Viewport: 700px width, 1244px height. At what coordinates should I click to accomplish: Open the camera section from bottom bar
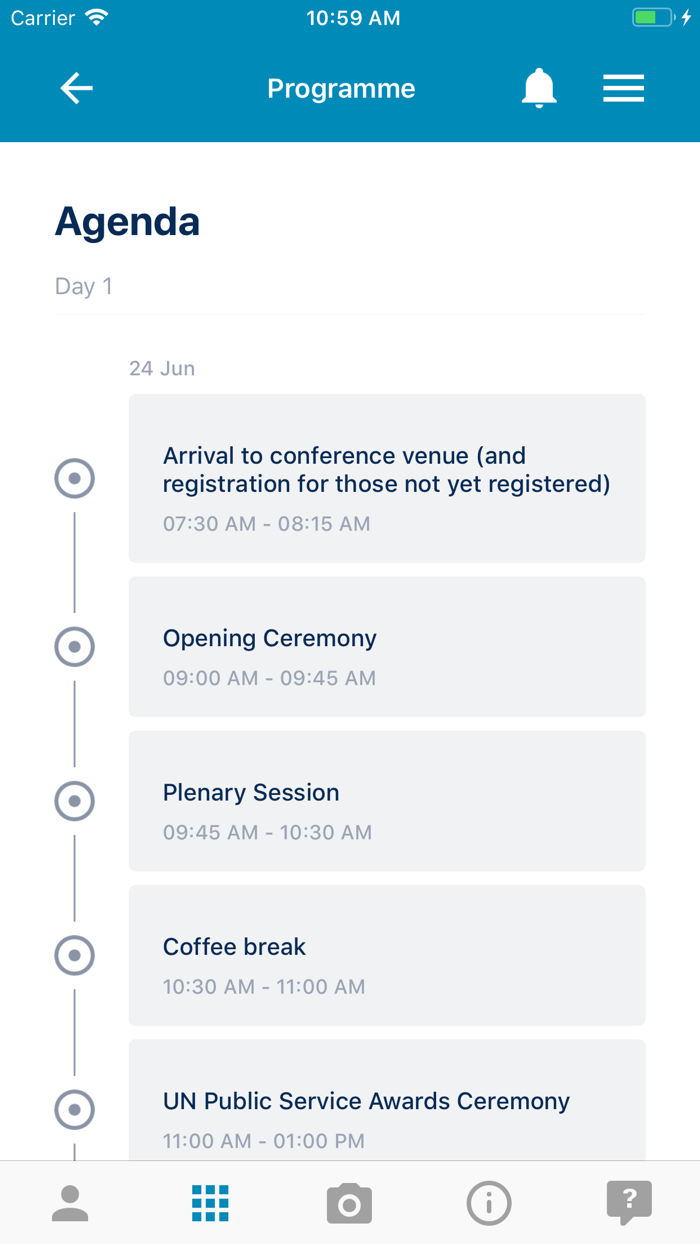(348, 1203)
